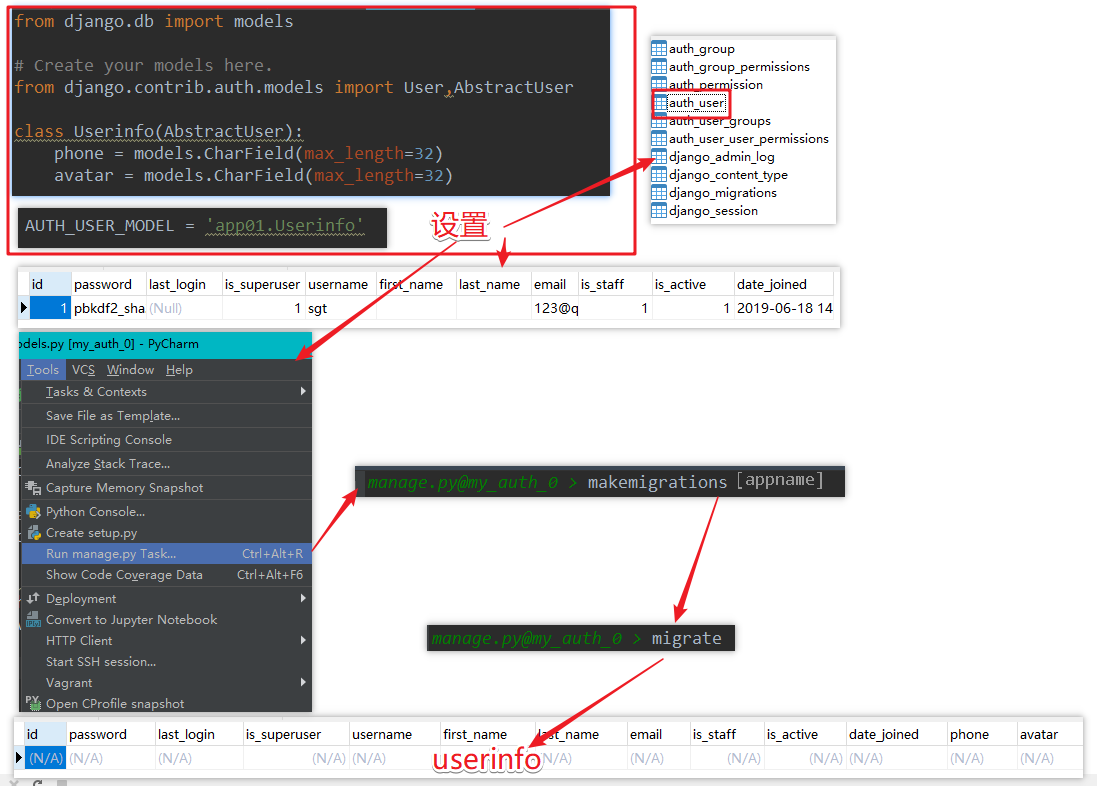Viewport: 1097px width, 786px height.
Task: Click the class Userinfo(AbstractUser) code line
Action: [x=159, y=132]
